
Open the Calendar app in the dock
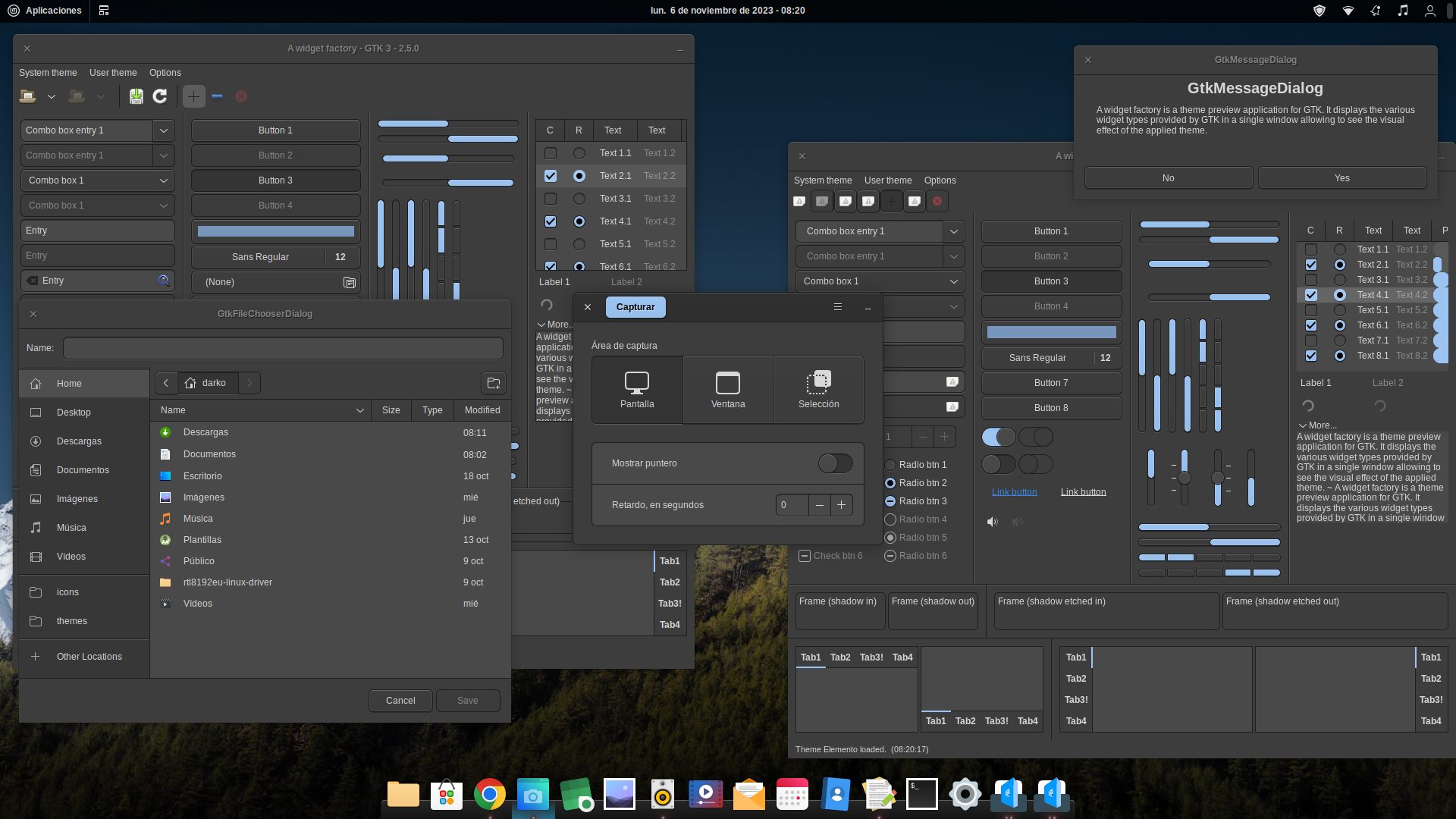click(x=792, y=794)
